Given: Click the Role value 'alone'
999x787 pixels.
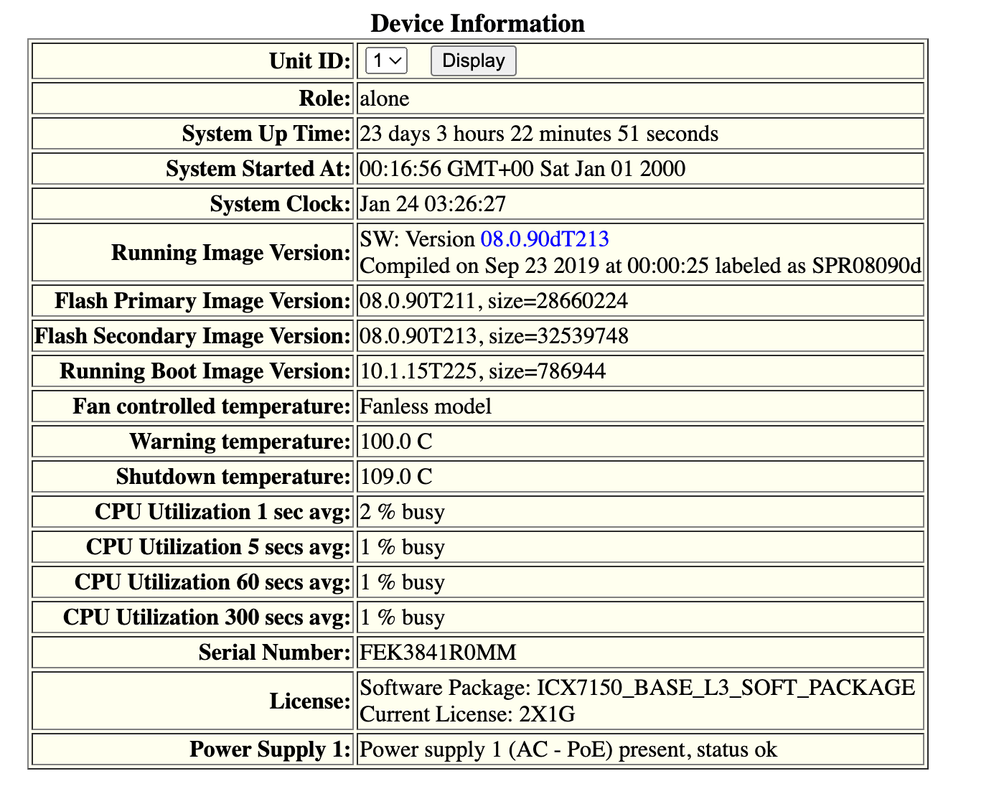Looking at the screenshot, I should point(384,98).
